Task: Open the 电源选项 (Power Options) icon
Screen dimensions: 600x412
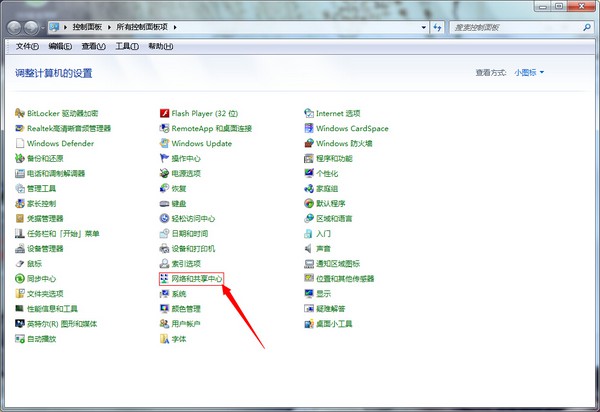Action: pyautogui.click(x=164, y=173)
